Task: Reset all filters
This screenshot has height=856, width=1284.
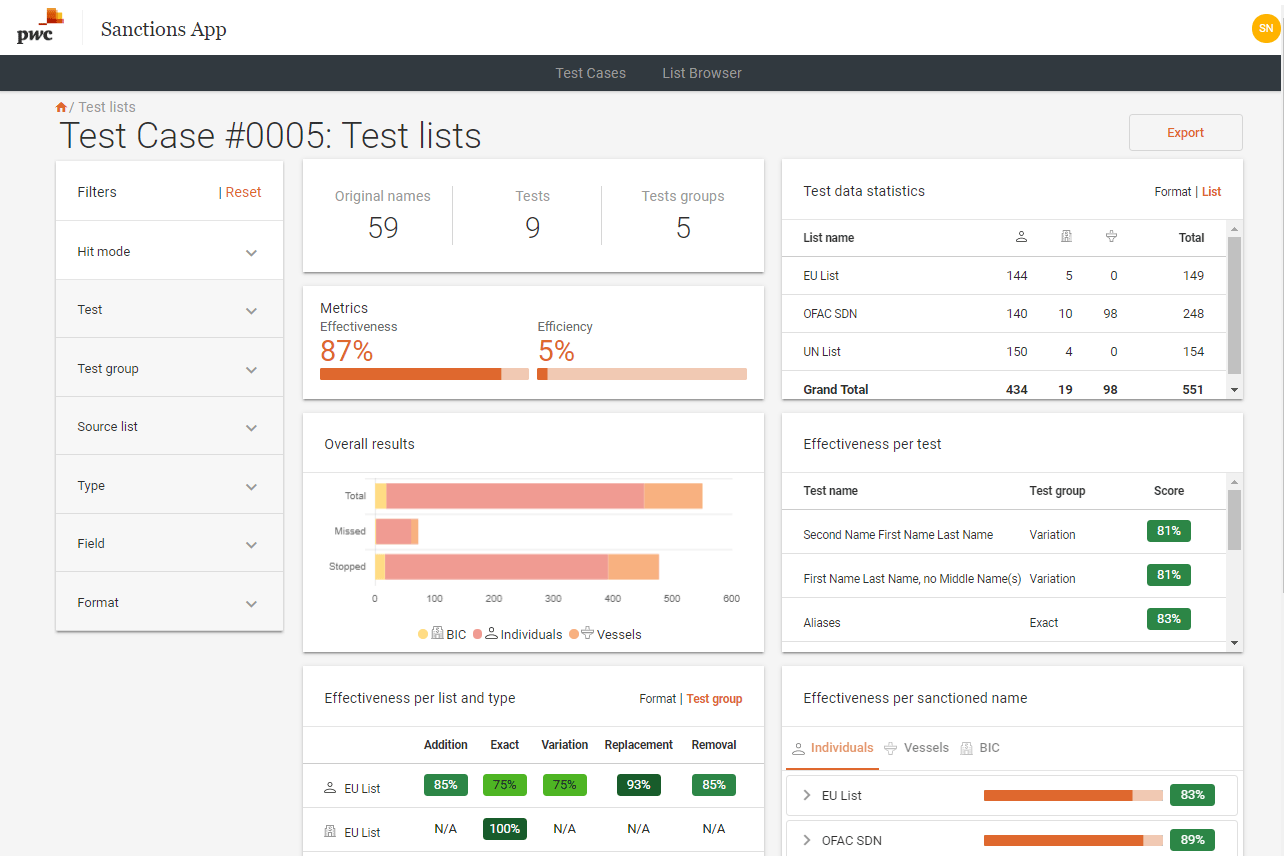Action: (243, 192)
